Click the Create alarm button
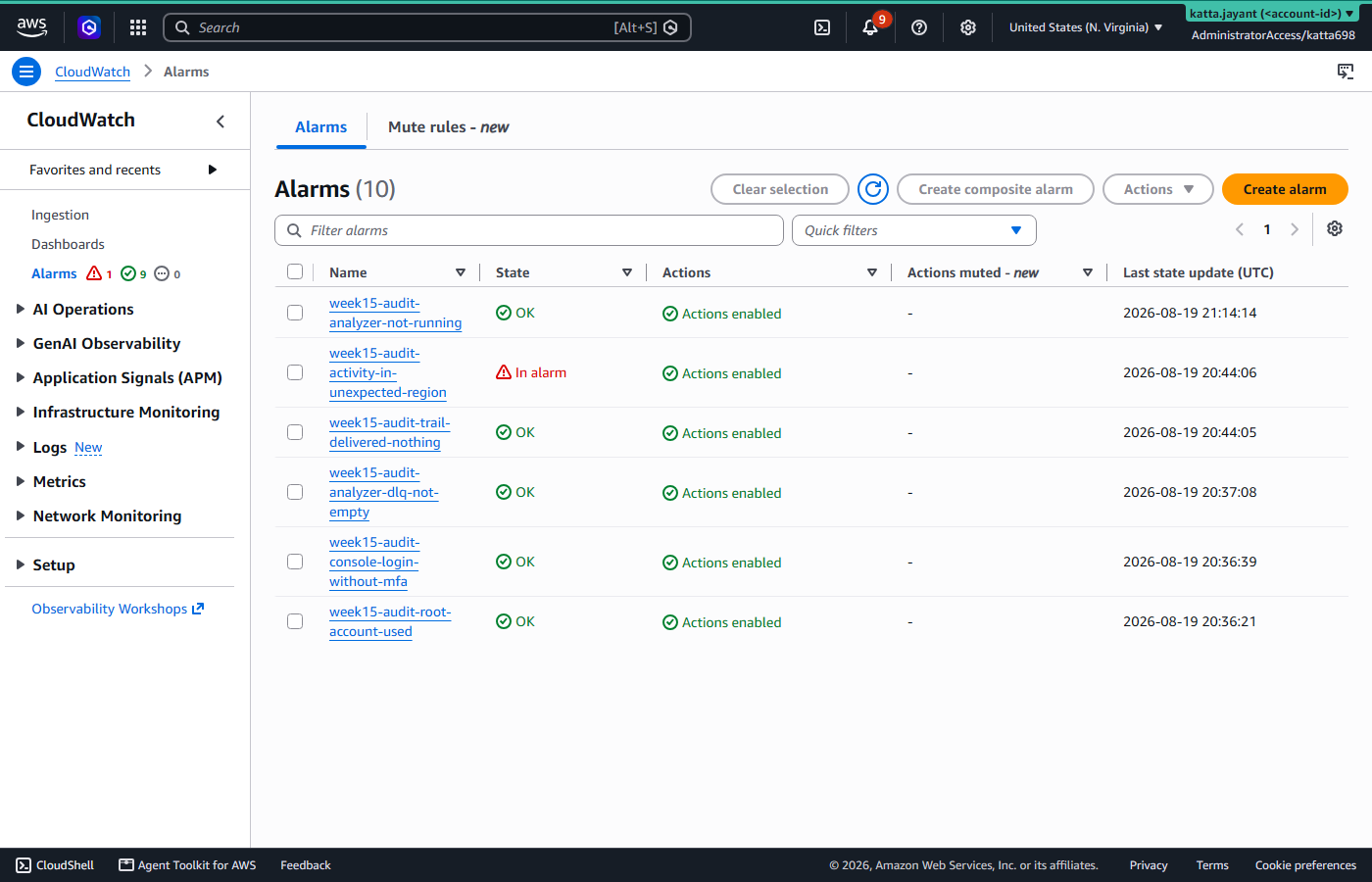Screen dimensions: 1372x882 (x=1285, y=189)
